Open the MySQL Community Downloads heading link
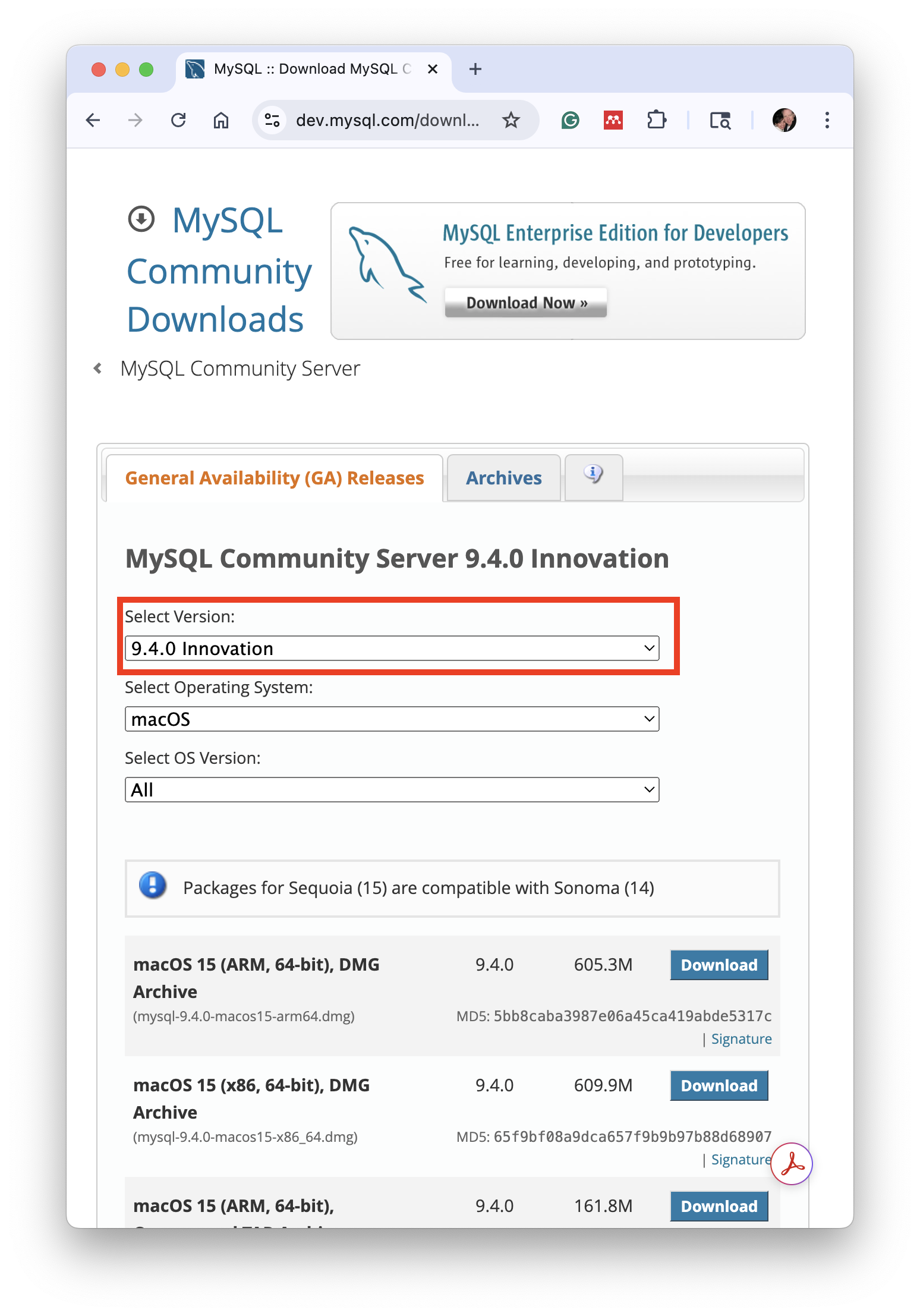Image resolution: width=920 pixels, height=1316 pixels. coord(219,270)
